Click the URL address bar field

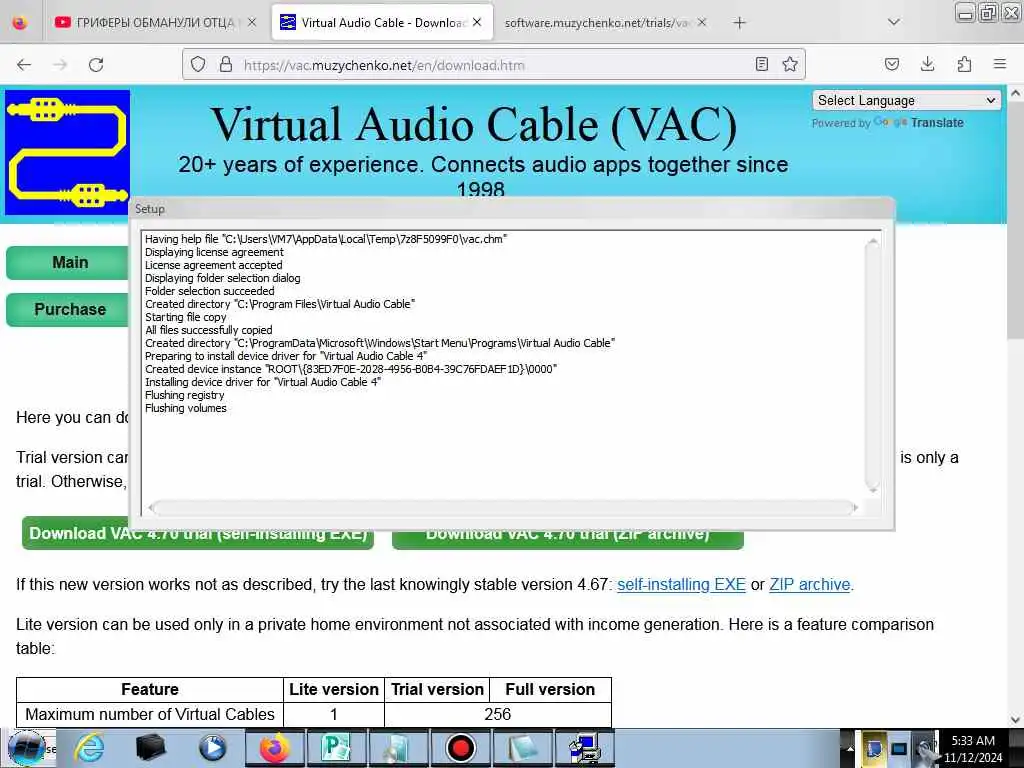tap(493, 65)
